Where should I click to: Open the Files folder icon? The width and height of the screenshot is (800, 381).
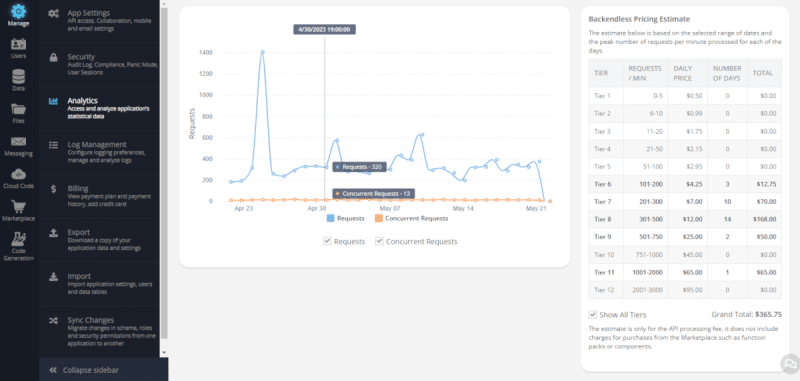[x=18, y=110]
